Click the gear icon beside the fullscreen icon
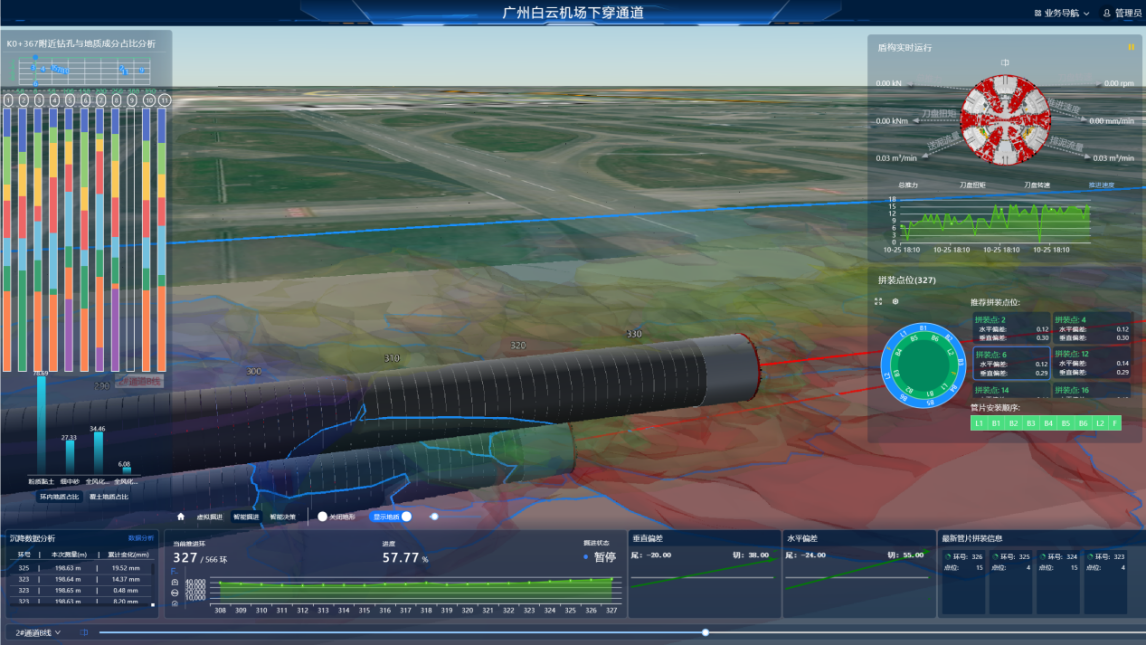The height and width of the screenshot is (645, 1146). point(895,301)
